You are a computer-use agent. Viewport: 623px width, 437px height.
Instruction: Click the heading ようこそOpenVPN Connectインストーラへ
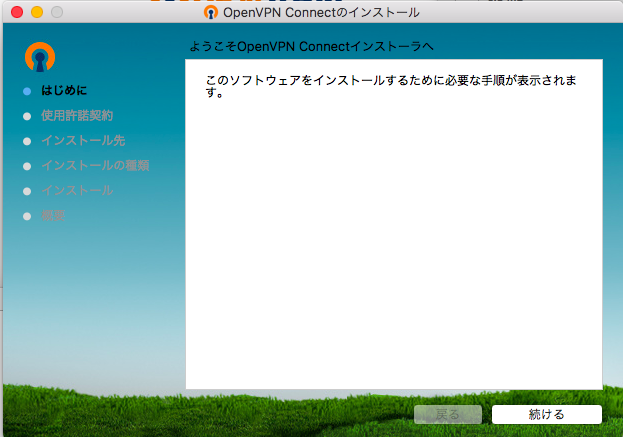pos(311,46)
